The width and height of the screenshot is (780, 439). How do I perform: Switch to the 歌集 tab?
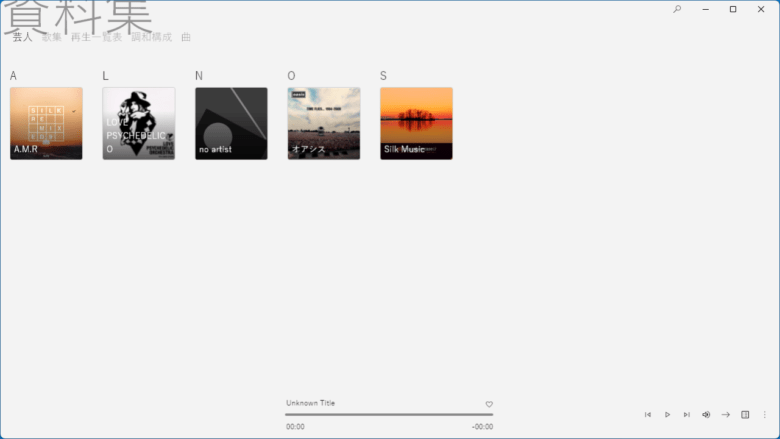[x=52, y=37]
